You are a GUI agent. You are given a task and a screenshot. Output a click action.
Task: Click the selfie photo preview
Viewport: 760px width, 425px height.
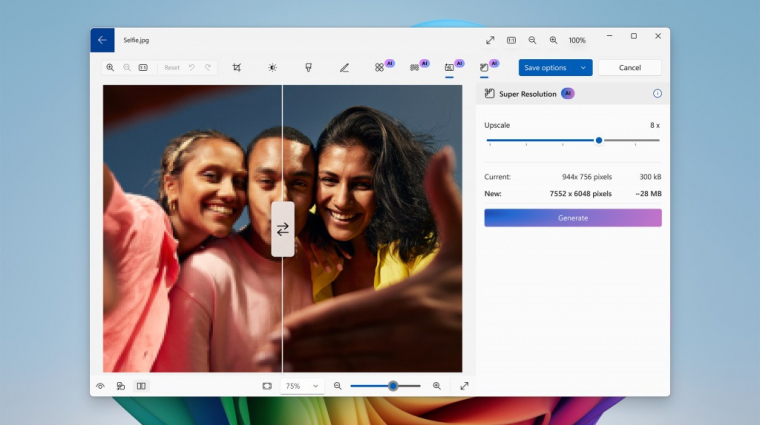(283, 229)
